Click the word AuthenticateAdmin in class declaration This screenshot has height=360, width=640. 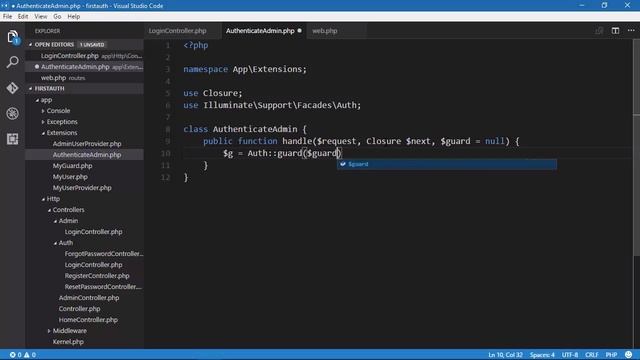pyautogui.click(x=255, y=129)
